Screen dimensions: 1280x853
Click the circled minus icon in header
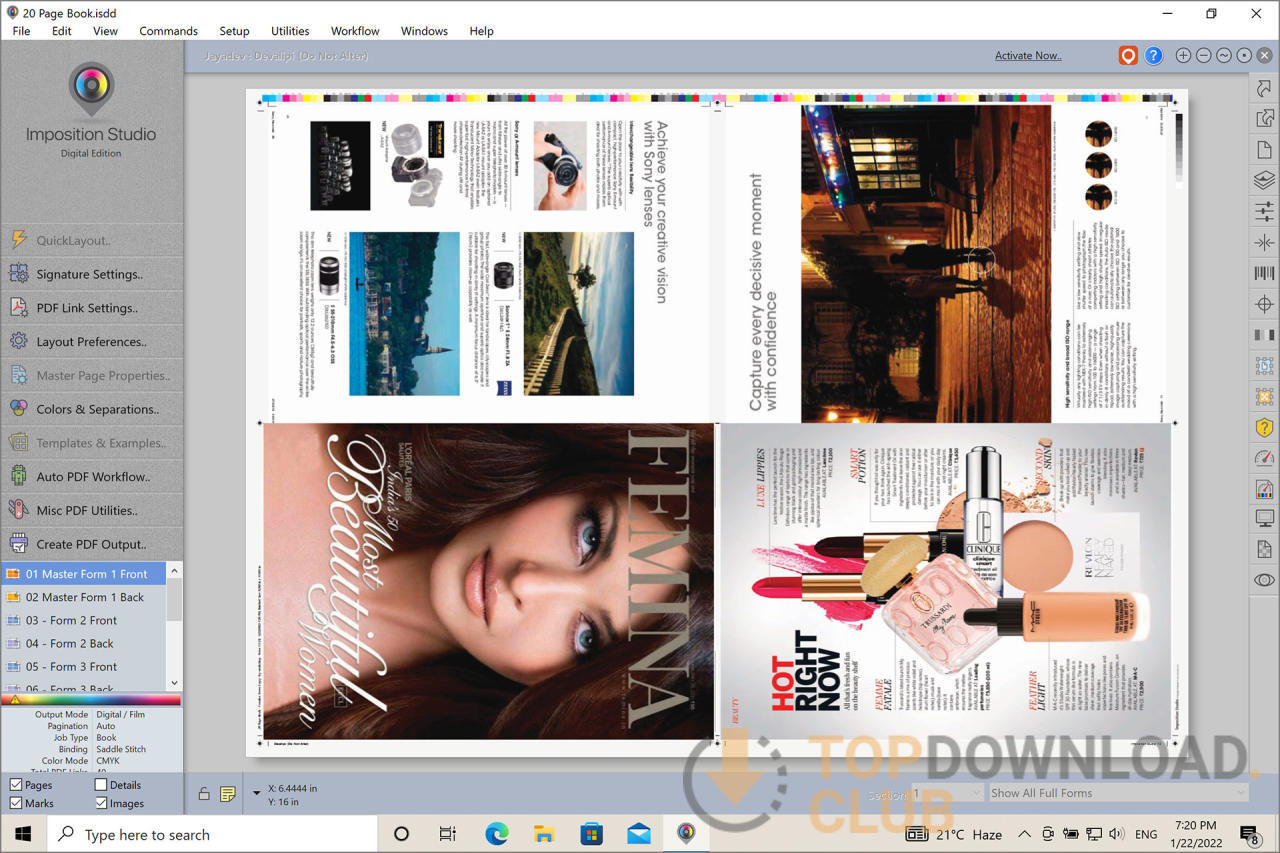coord(1203,56)
